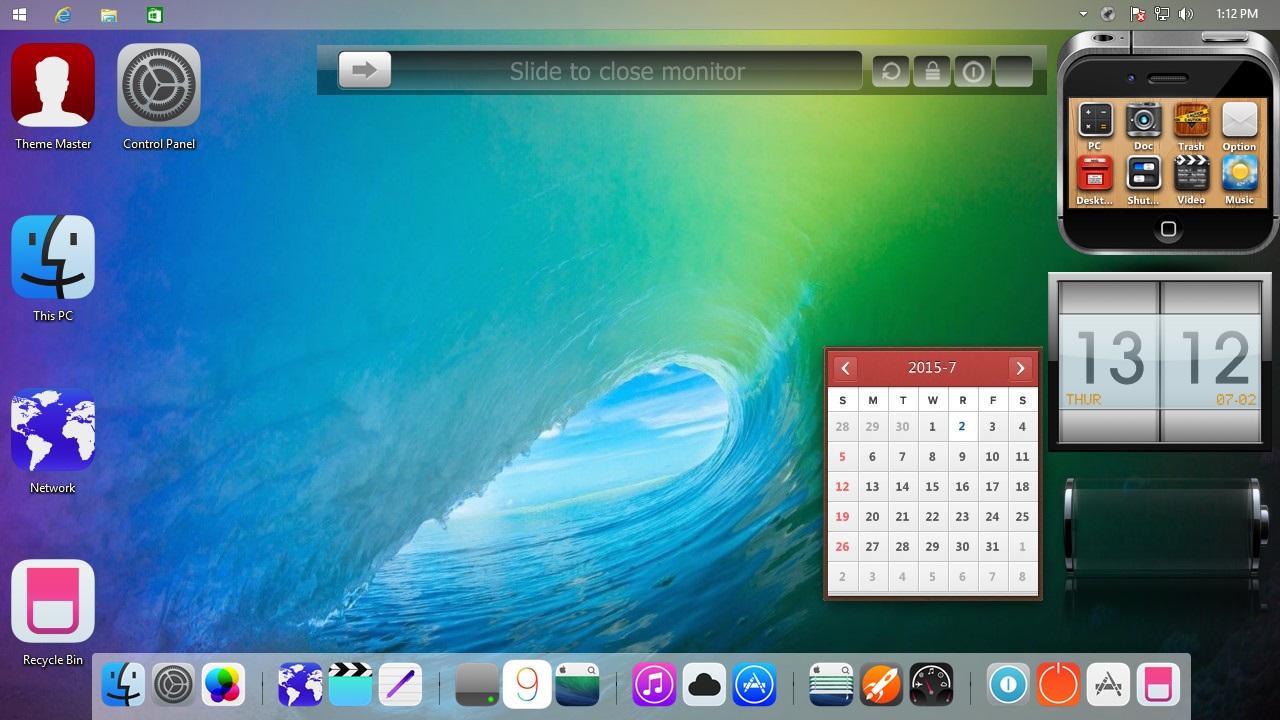Click the lock icon on the slide bar

tap(932, 71)
